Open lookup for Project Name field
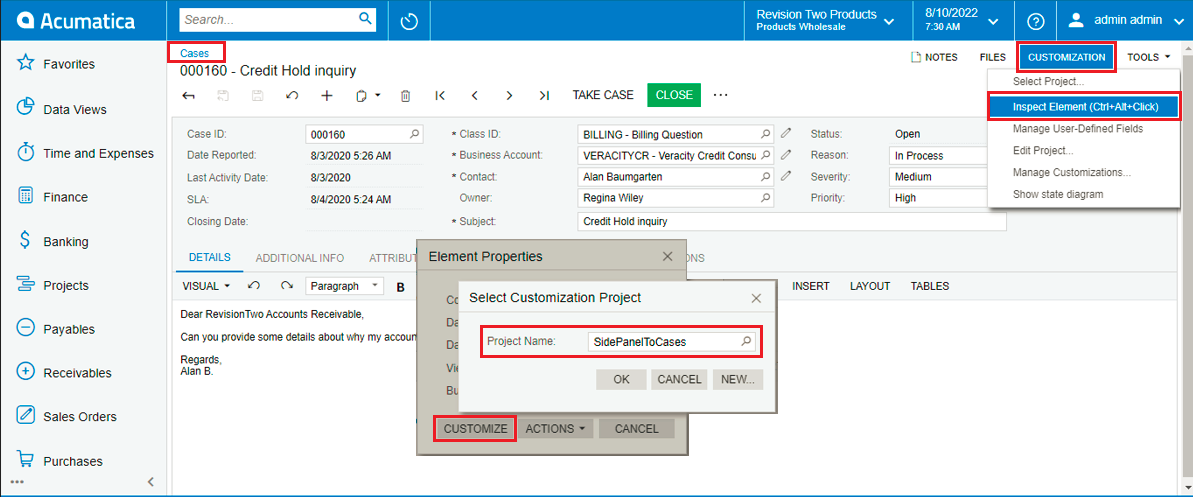Image resolution: width=1193 pixels, height=497 pixels. coord(746,342)
